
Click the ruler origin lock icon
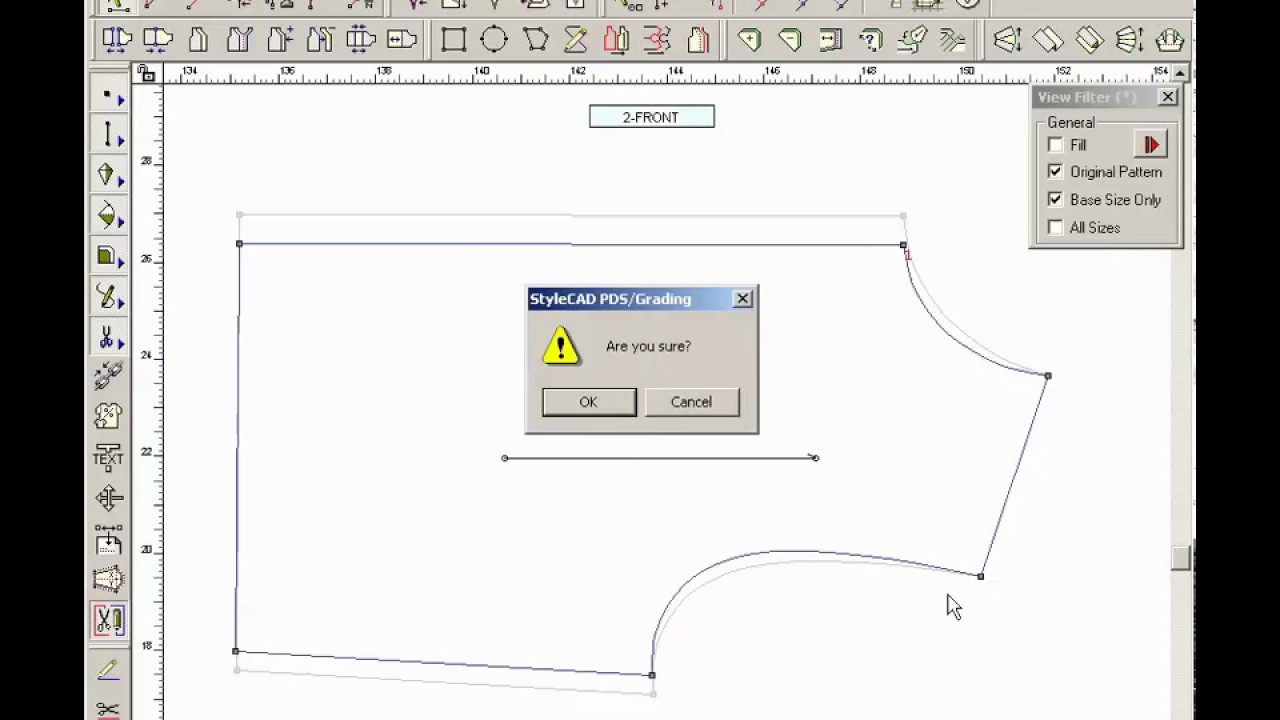147,73
